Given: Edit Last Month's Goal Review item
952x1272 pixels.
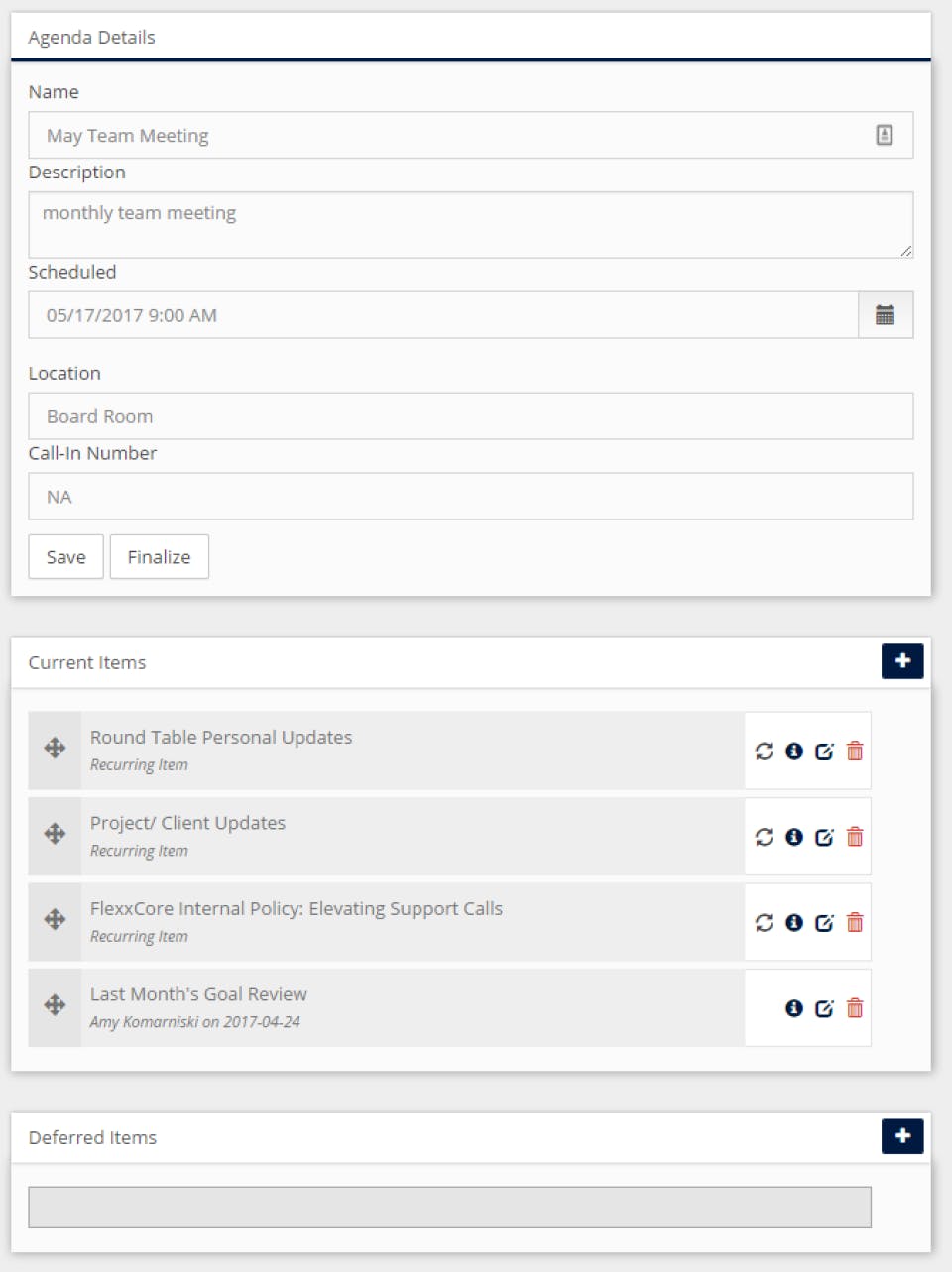Looking at the screenshot, I should pyautogui.click(x=824, y=1009).
